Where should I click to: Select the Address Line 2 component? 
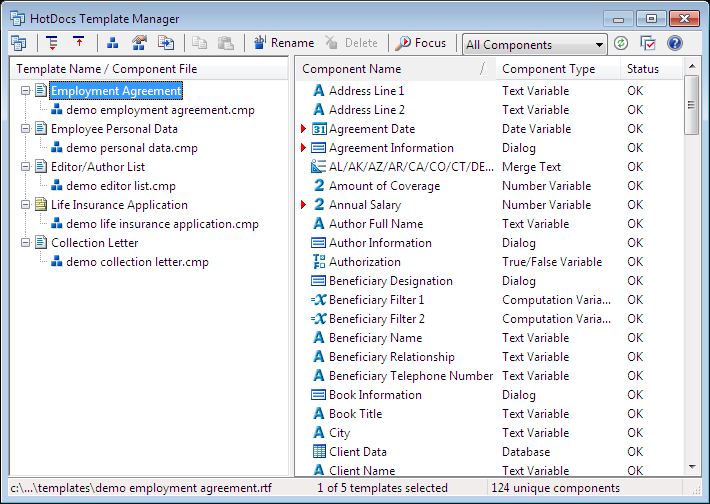(x=367, y=110)
